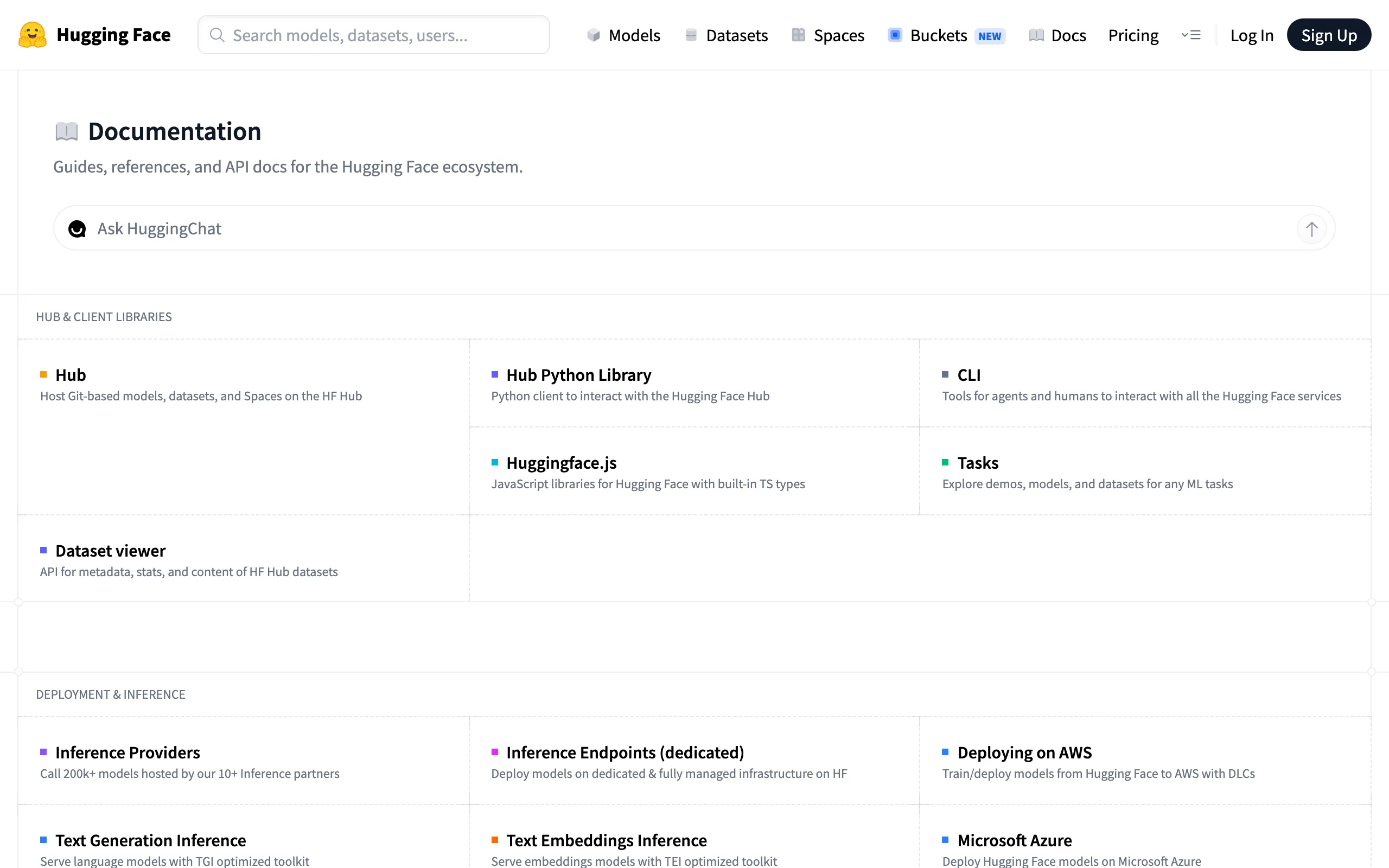Click the DEPLOYMENT & INFERENCE section heading
Image resolution: width=1389 pixels, height=868 pixels.
tap(111, 694)
